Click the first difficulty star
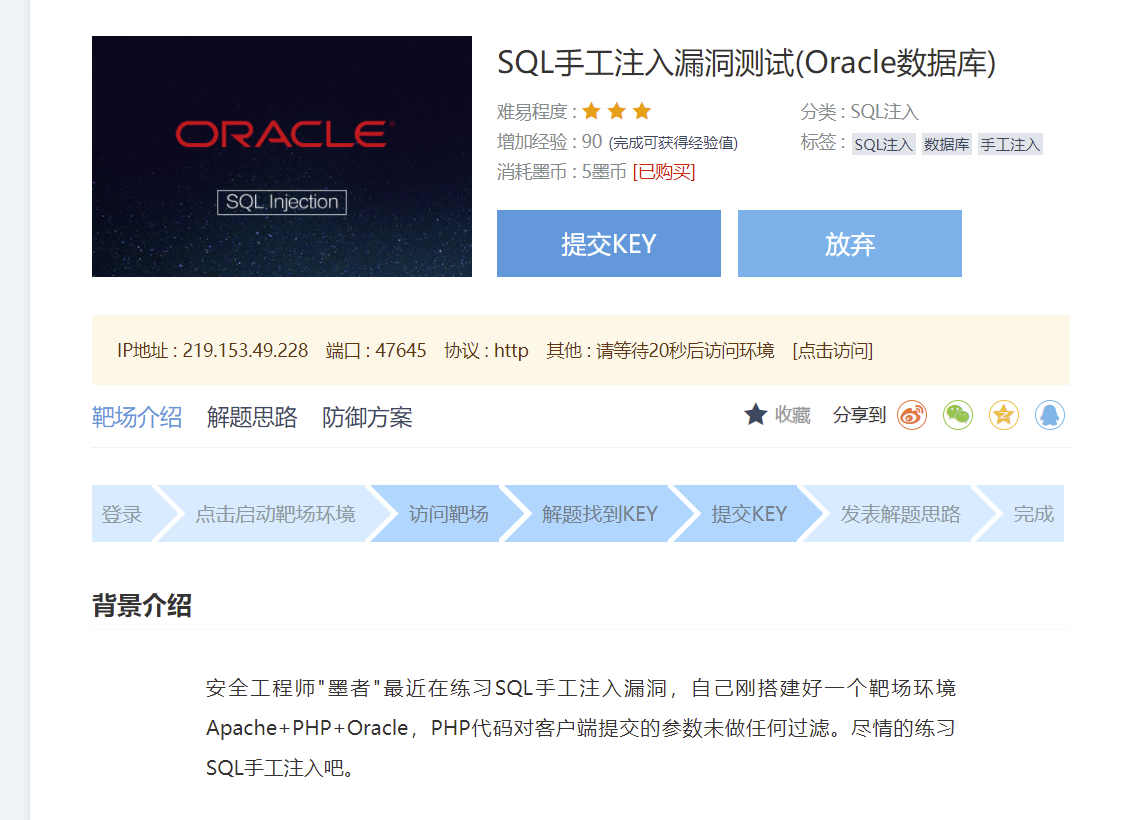Image resolution: width=1126 pixels, height=820 pixels. [x=591, y=111]
